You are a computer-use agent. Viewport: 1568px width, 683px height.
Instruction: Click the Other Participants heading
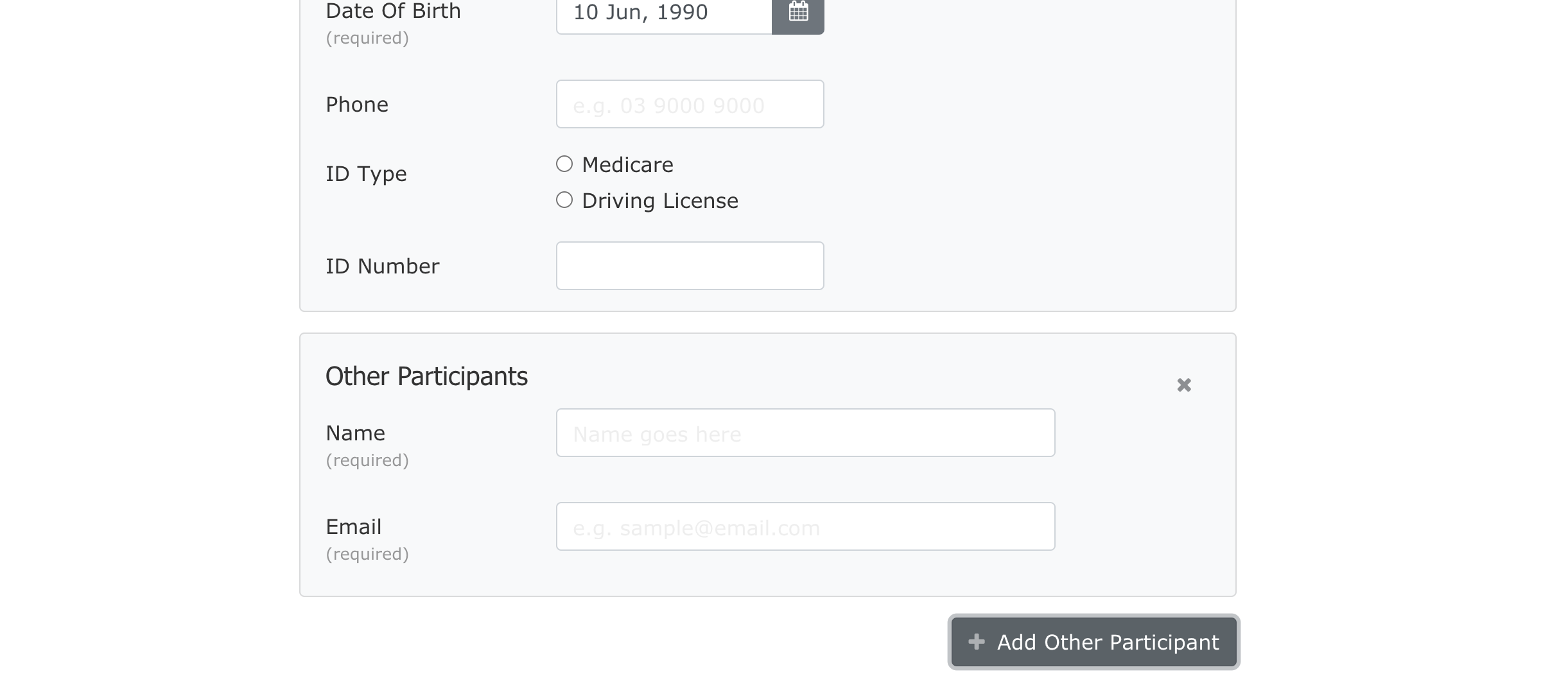[x=426, y=376]
